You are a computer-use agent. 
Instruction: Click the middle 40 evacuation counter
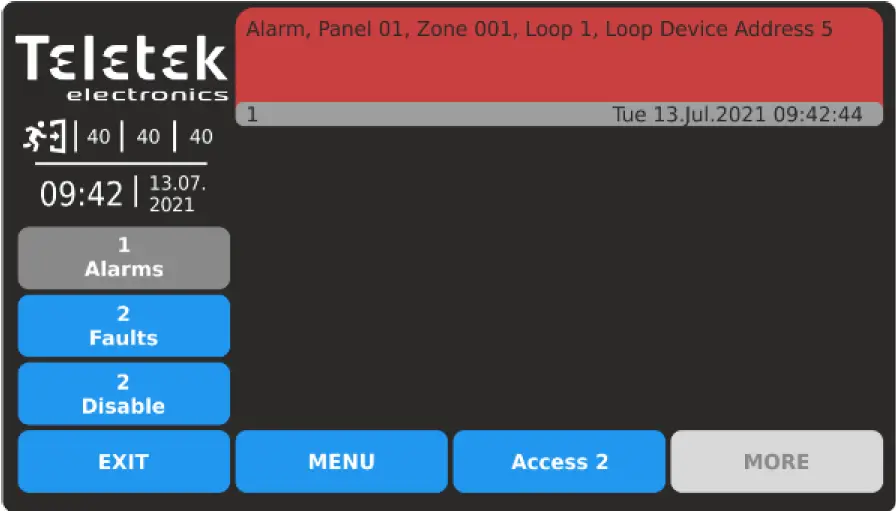click(148, 137)
